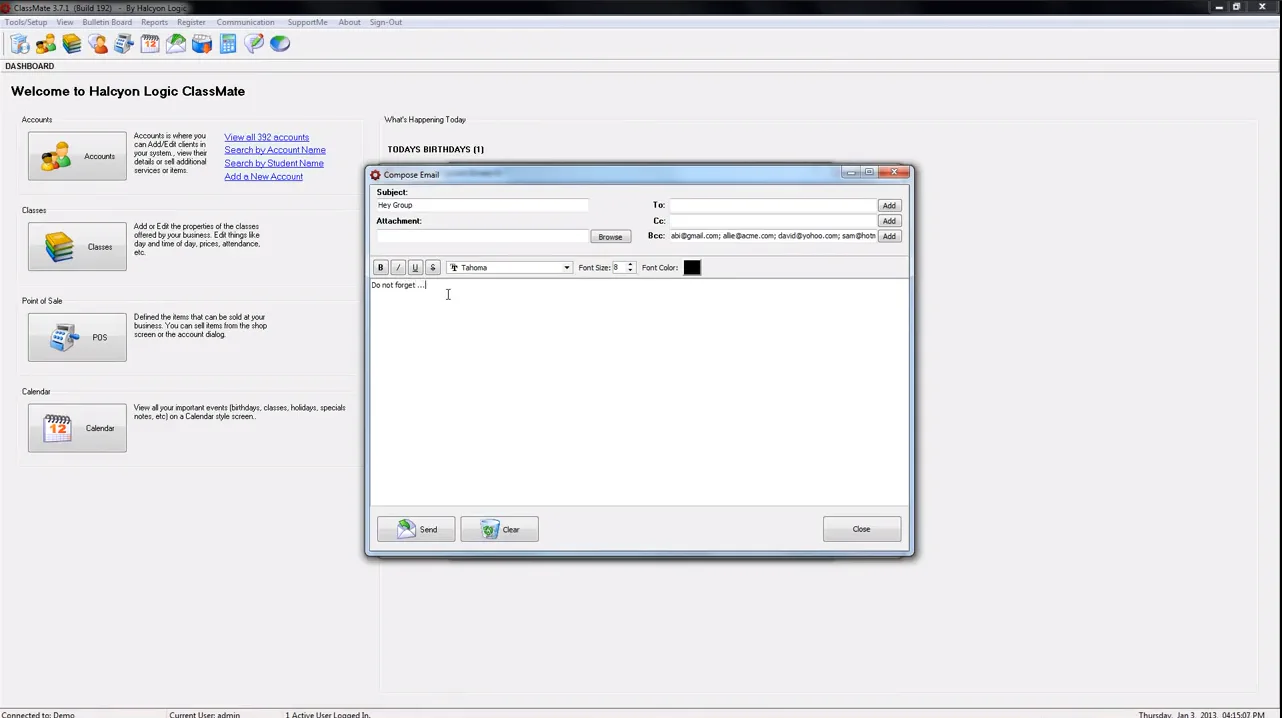Toggle underline formatting in compose window
Image resolution: width=1282 pixels, height=718 pixels.
click(414, 267)
